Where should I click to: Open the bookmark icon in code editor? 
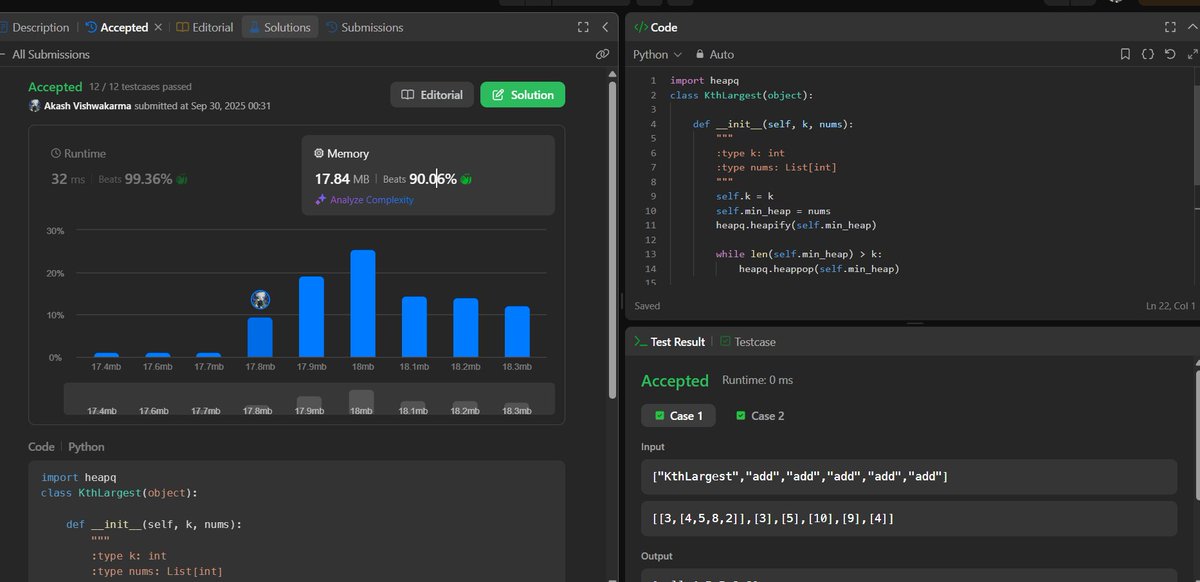1127,54
